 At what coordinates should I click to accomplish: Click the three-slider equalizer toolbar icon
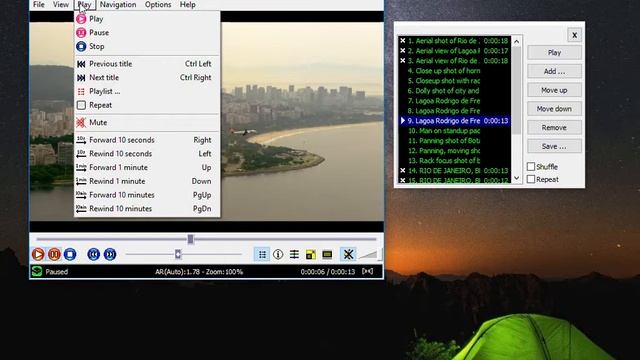[294, 254]
